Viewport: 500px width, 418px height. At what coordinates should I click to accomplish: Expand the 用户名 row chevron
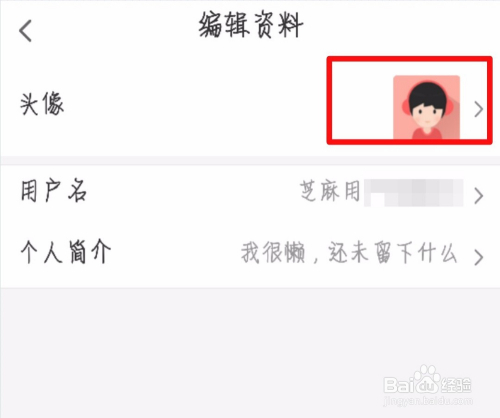(x=479, y=196)
